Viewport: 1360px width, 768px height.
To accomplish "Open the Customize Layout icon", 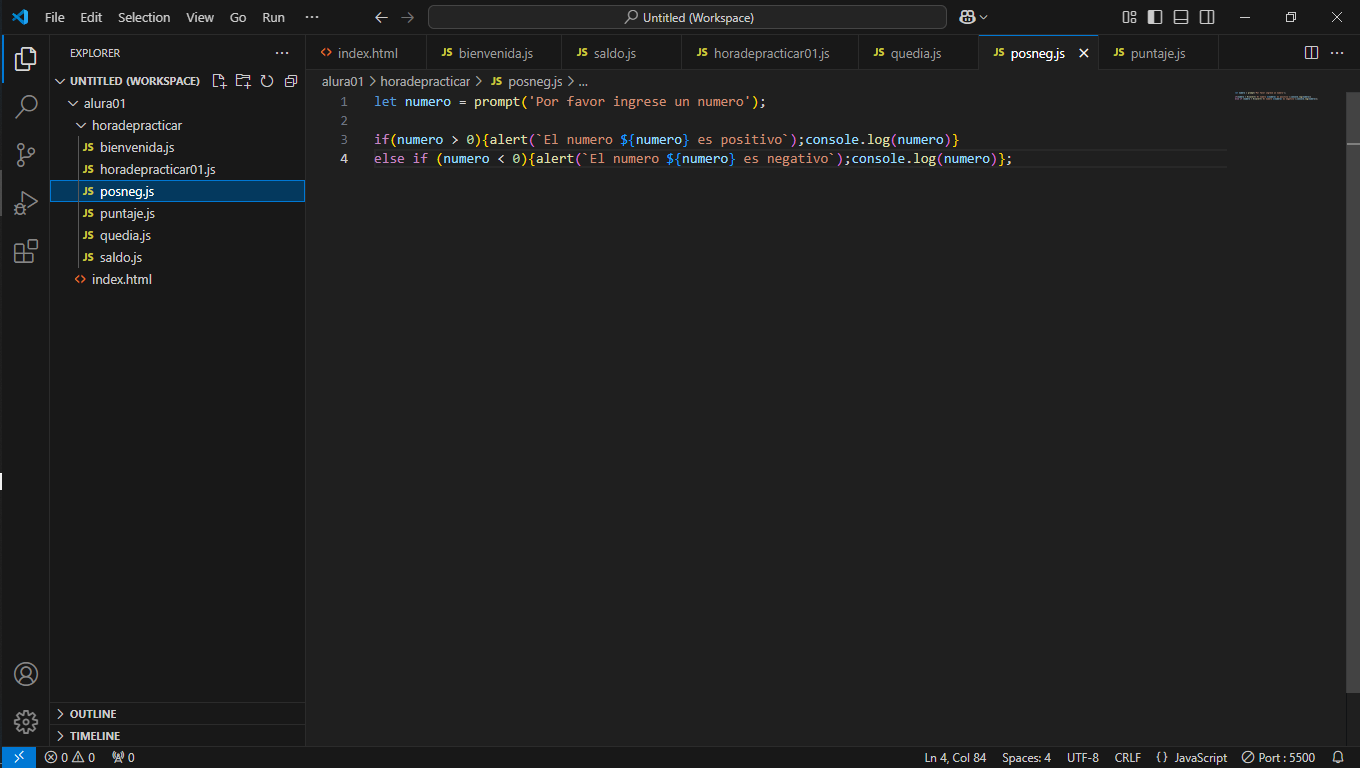I will tap(1129, 17).
